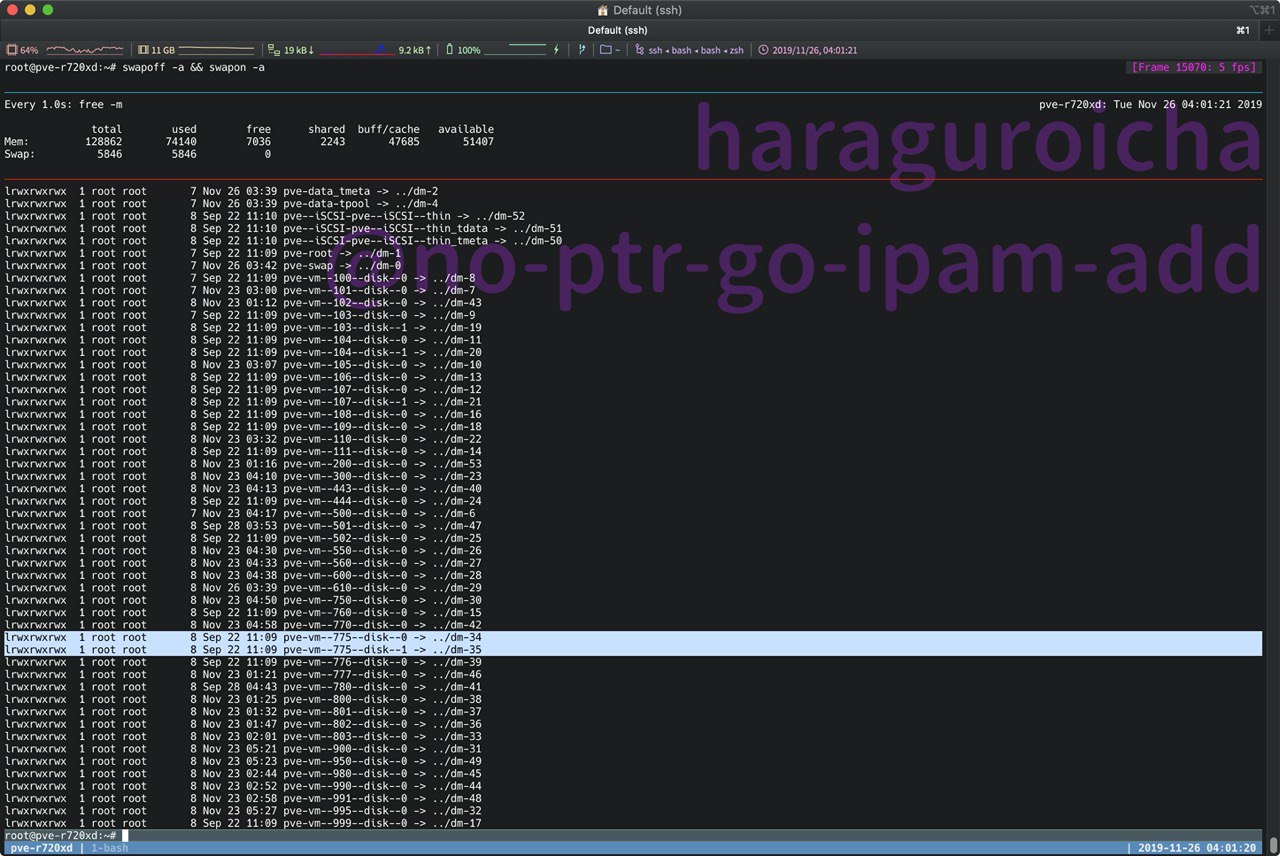Click the pve-vm--102--disk--0 row
This screenshot has height=856, width=1280.
click(x=243, y=303)
